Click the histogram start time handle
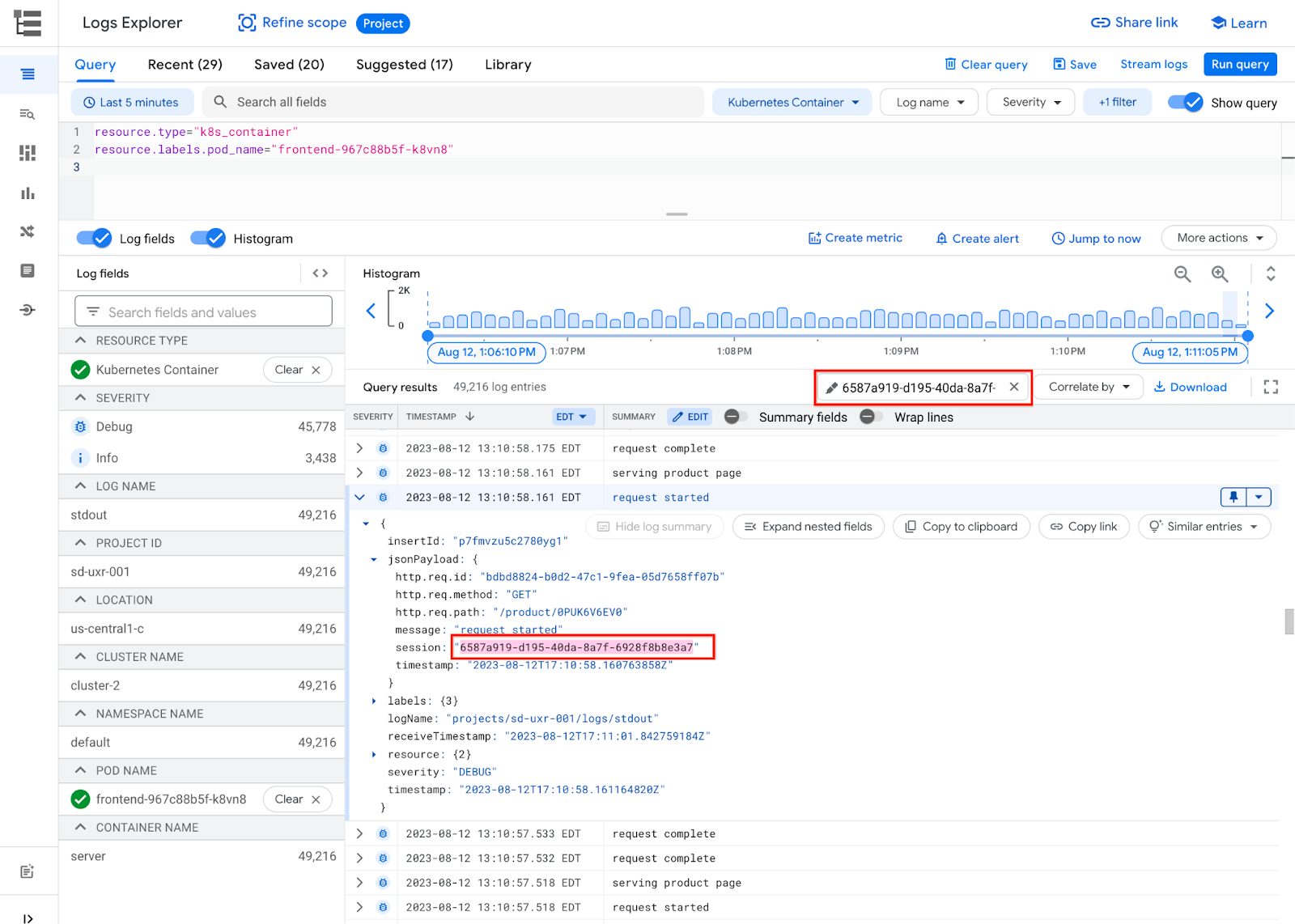The width and height of the screenshot is (1295, 924). 428,335
